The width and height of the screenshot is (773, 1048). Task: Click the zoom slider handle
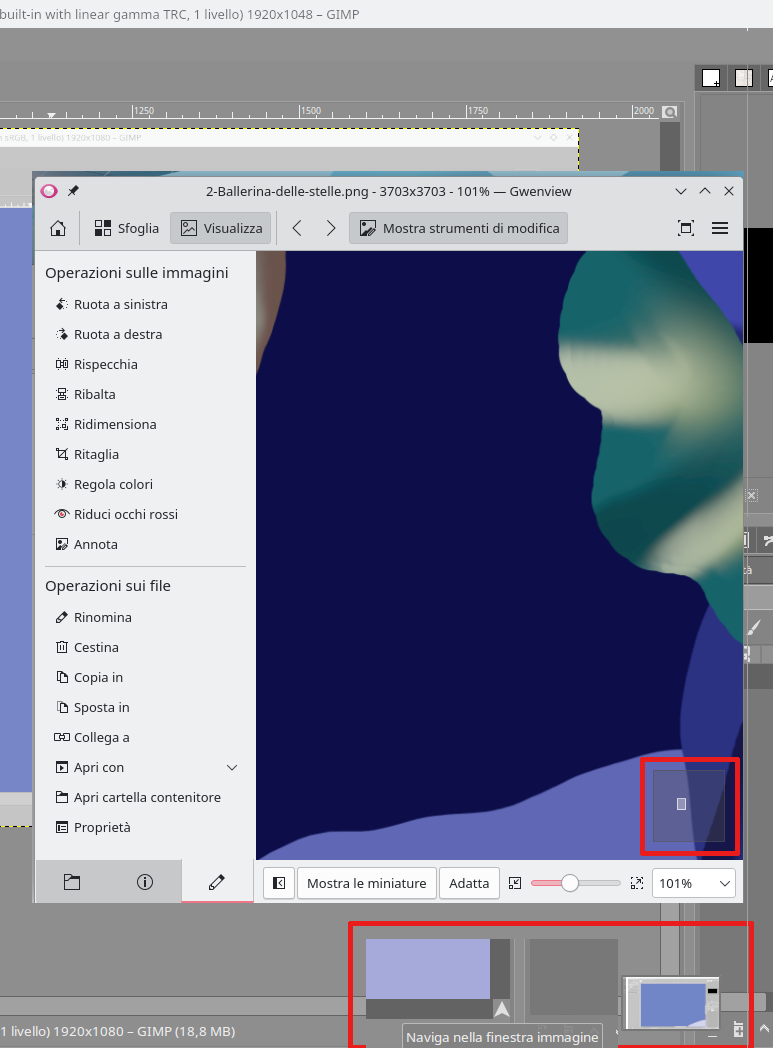click(570, 883)
